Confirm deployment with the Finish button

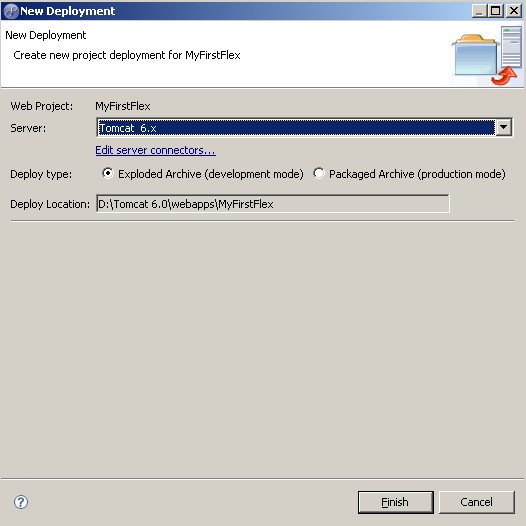396,502
